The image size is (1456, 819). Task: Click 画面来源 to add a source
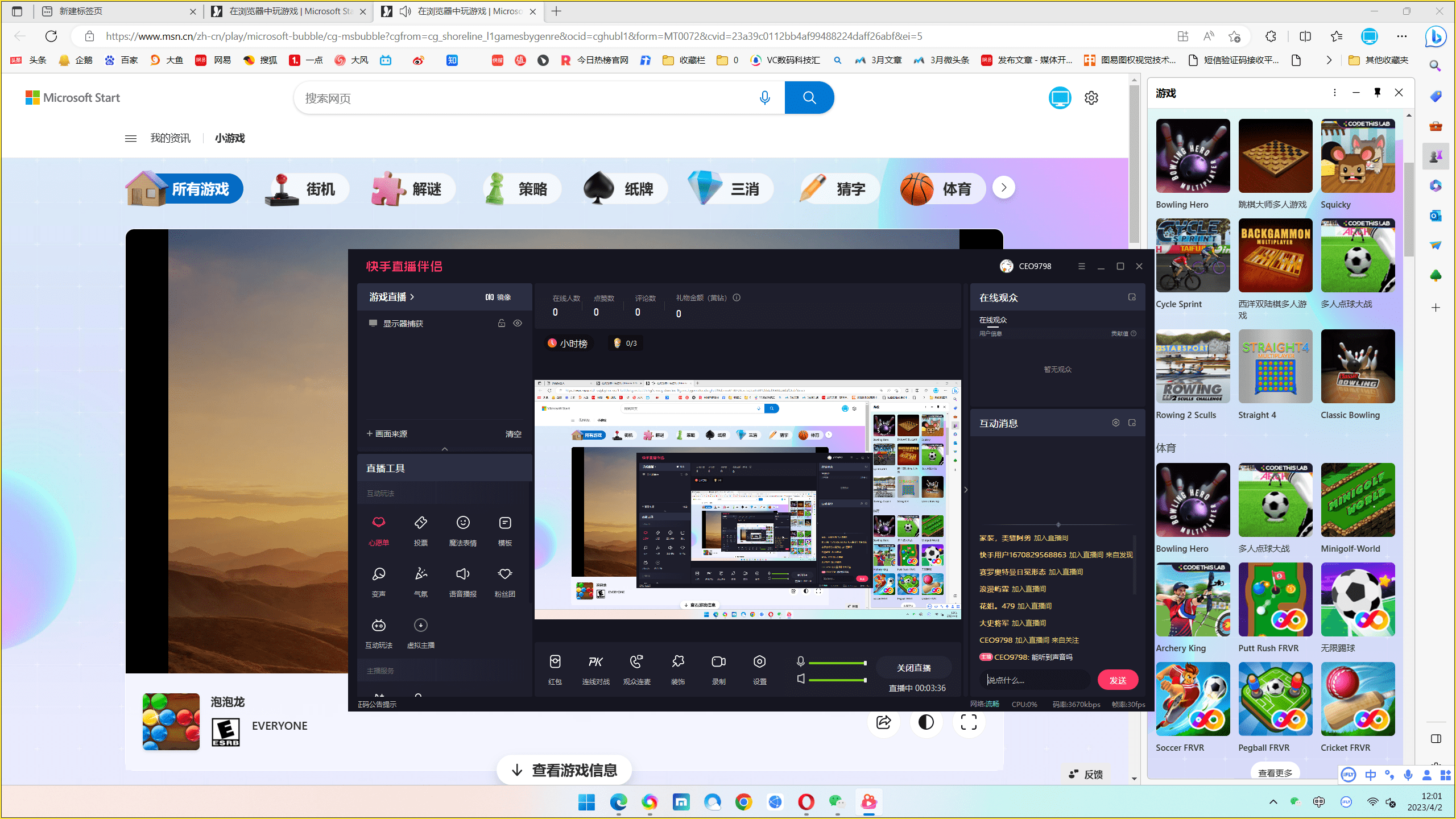[x=387, y=433]
